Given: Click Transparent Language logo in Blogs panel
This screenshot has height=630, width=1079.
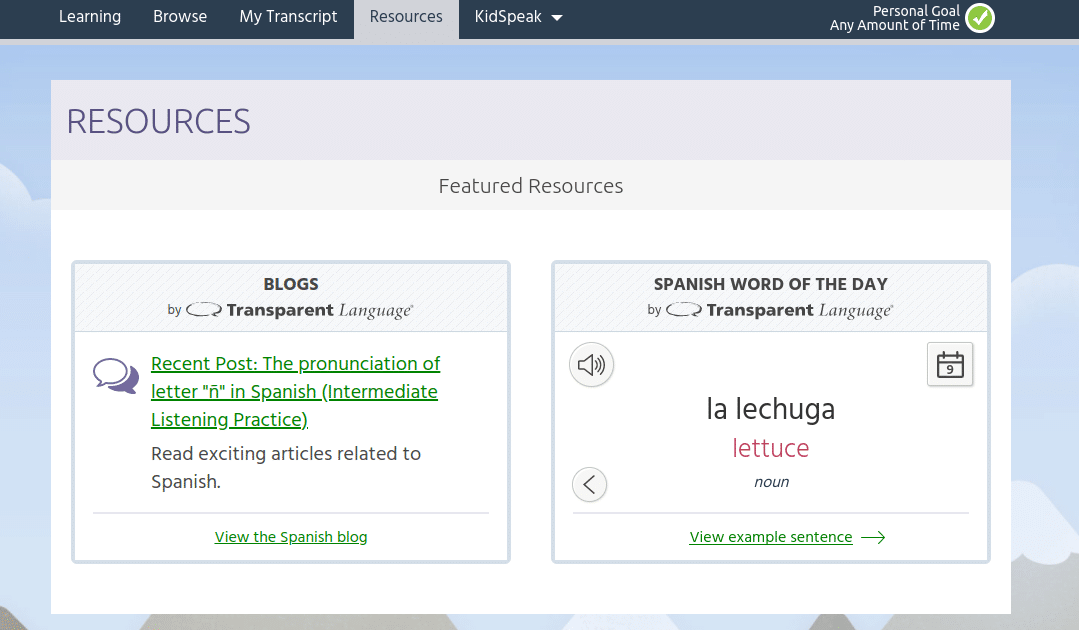Looking at the screenshot, I should [x=299, y=310].
